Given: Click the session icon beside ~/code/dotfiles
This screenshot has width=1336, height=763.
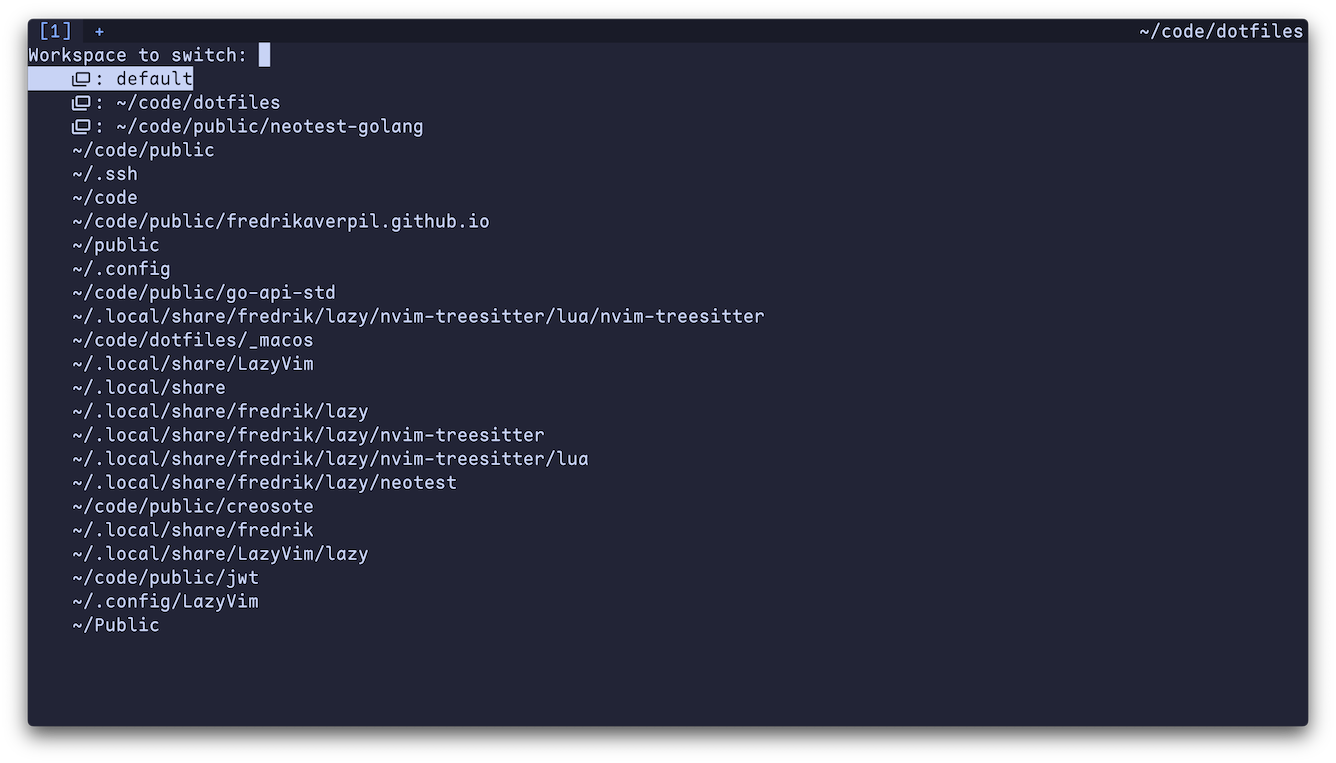Looking at the screenshot, I should tap(80, 102).
